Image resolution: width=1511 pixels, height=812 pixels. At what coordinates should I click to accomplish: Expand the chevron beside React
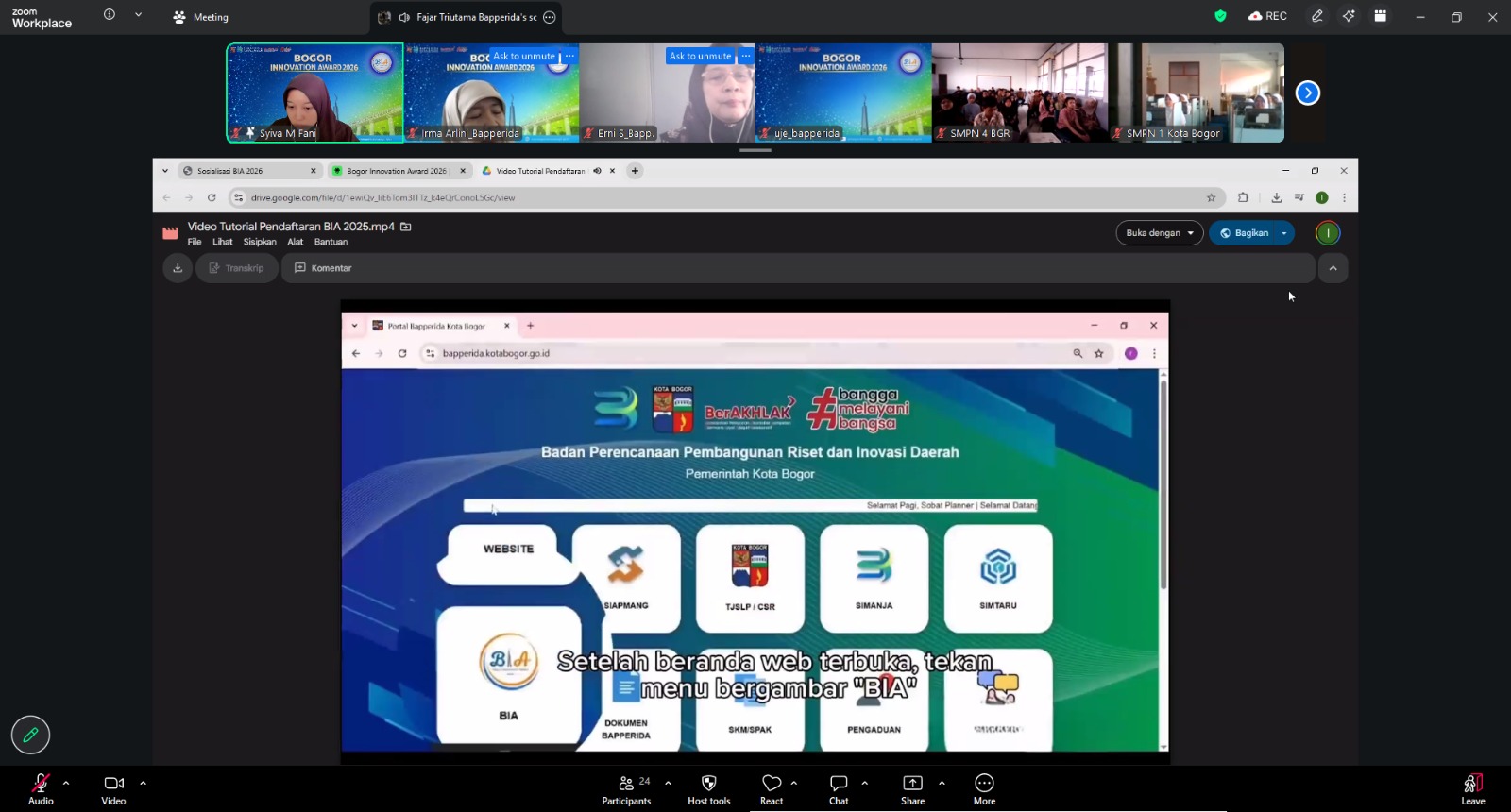(x=794, y=783)
